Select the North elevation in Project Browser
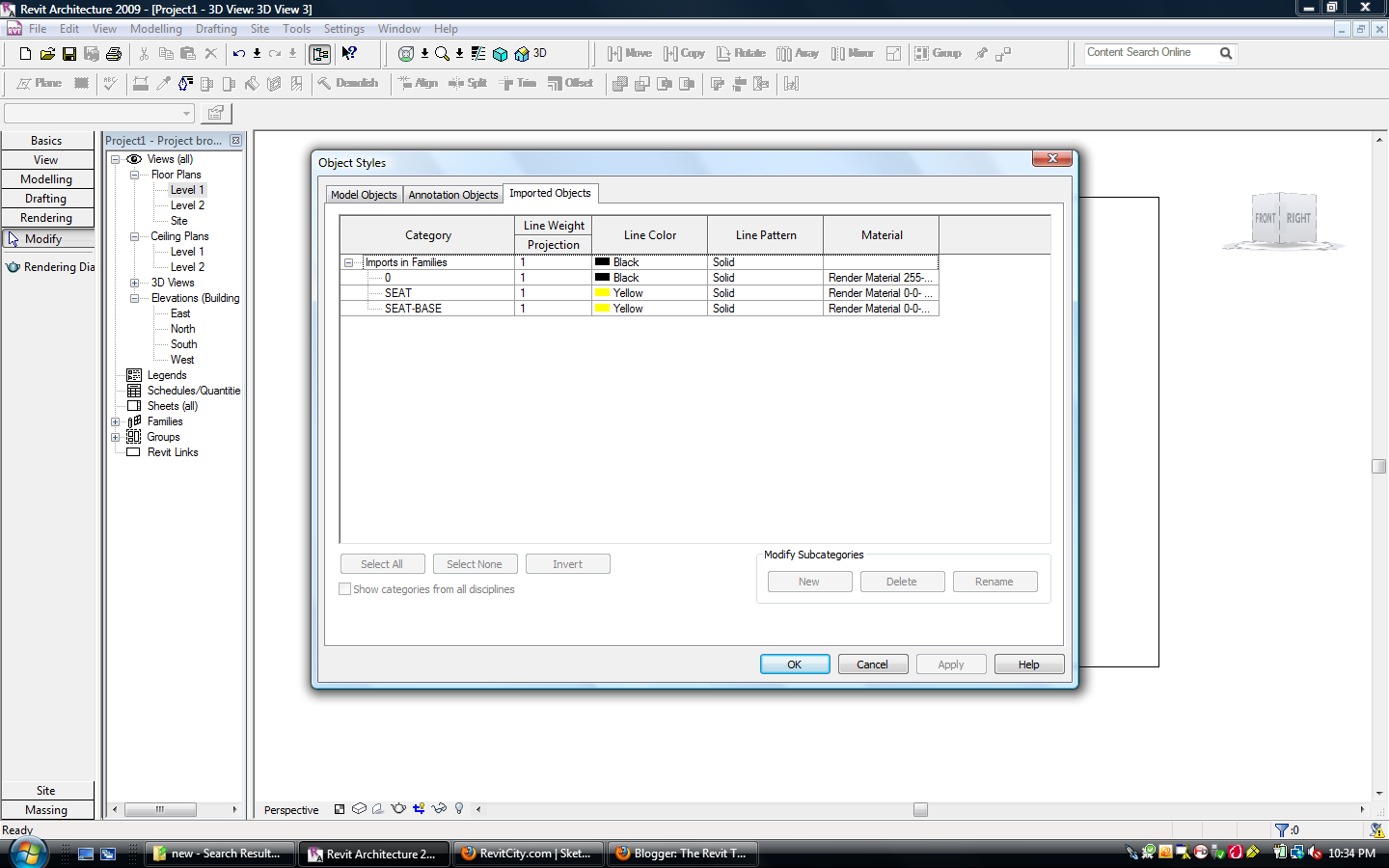1389x868 pixels. coord(183,329)
